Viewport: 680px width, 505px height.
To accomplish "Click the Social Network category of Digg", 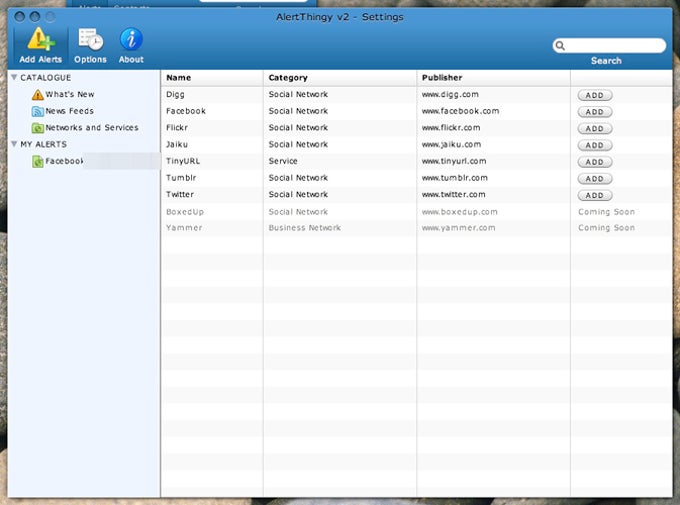I will [298, 94].
